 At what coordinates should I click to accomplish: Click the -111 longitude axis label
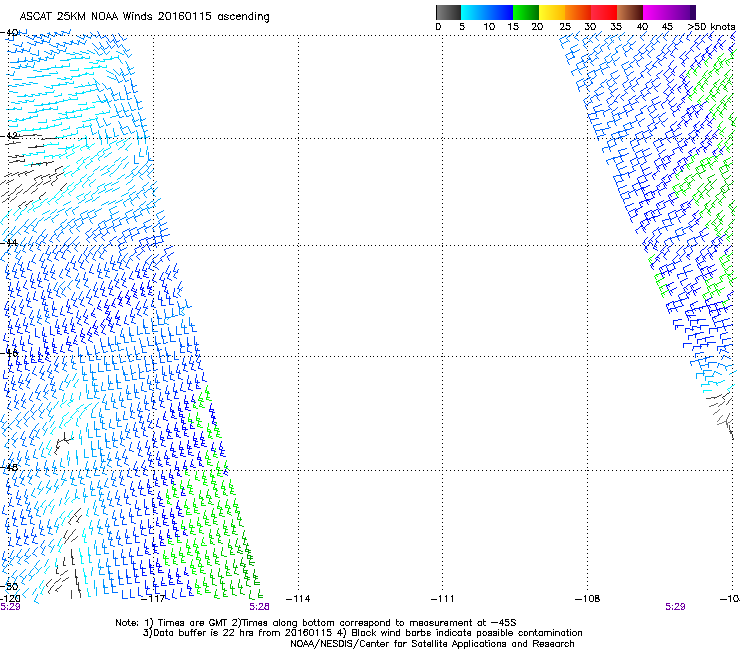442,599
